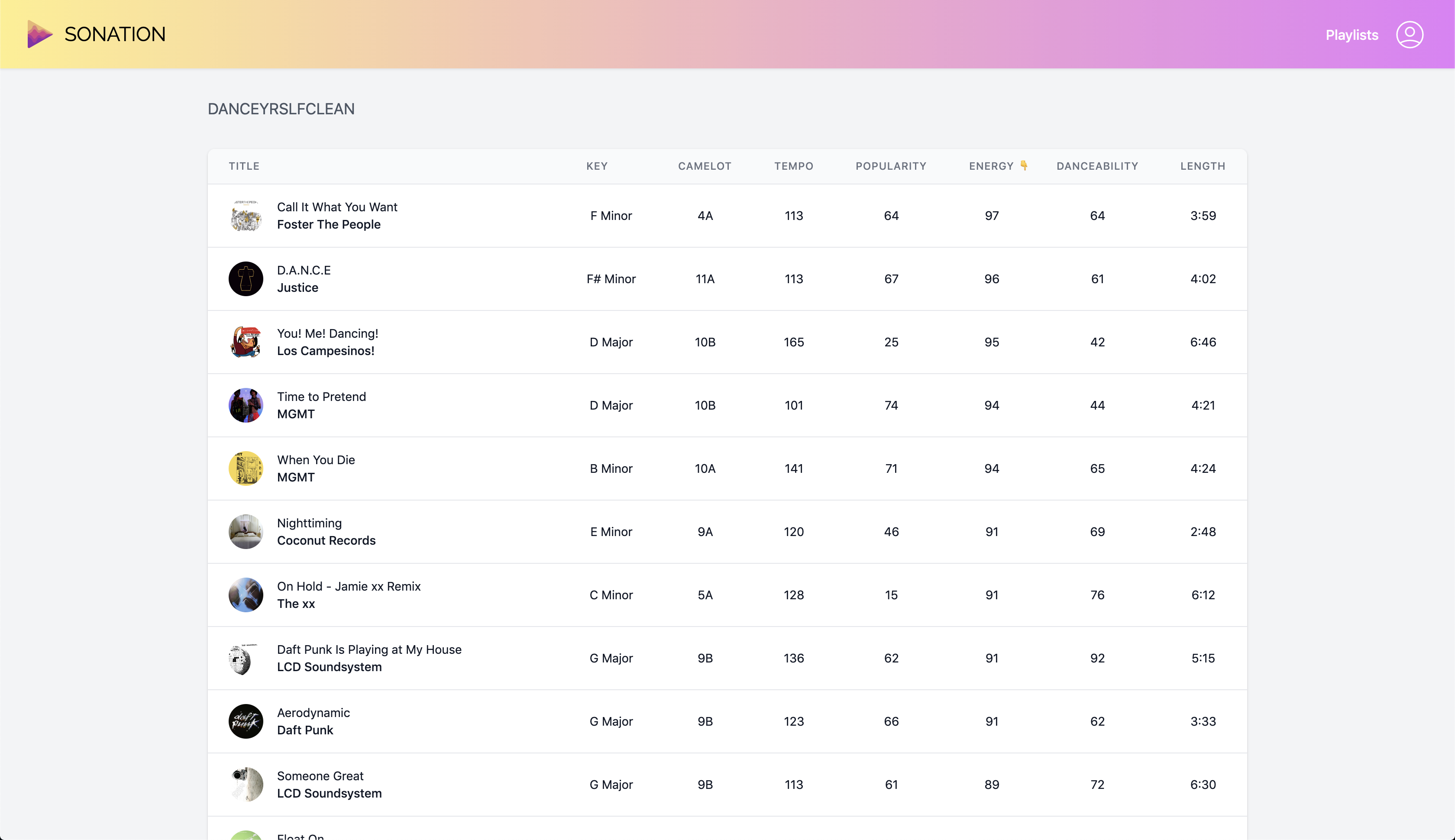Screen dimensions: 1455x840
Task: Click artist name Foster The People
Action: (x=328, y=224)
